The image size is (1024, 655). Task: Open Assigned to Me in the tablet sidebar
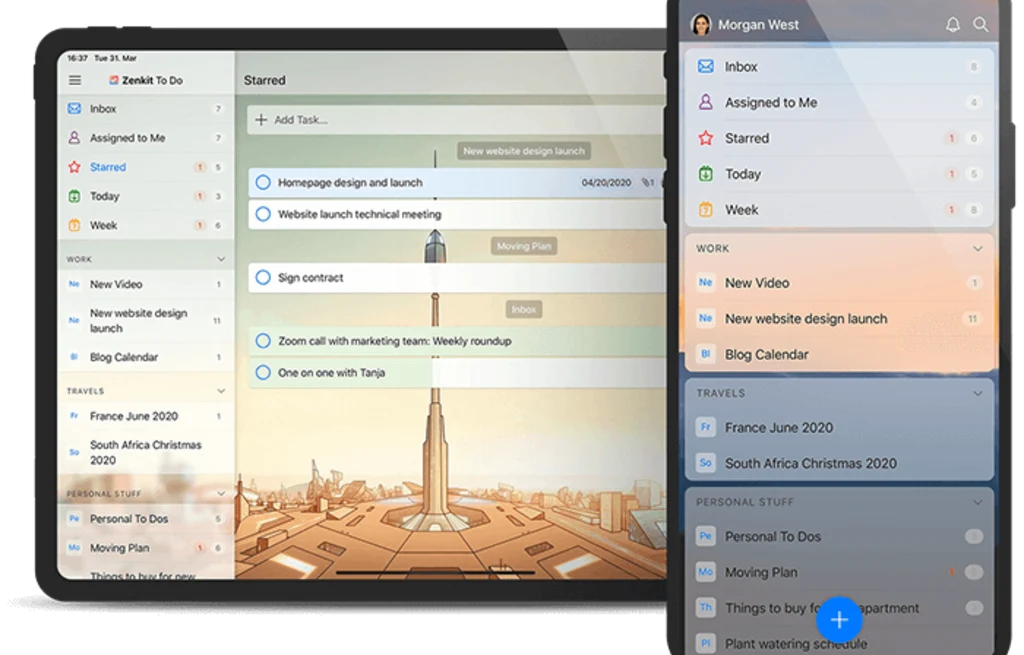[146, 138]
